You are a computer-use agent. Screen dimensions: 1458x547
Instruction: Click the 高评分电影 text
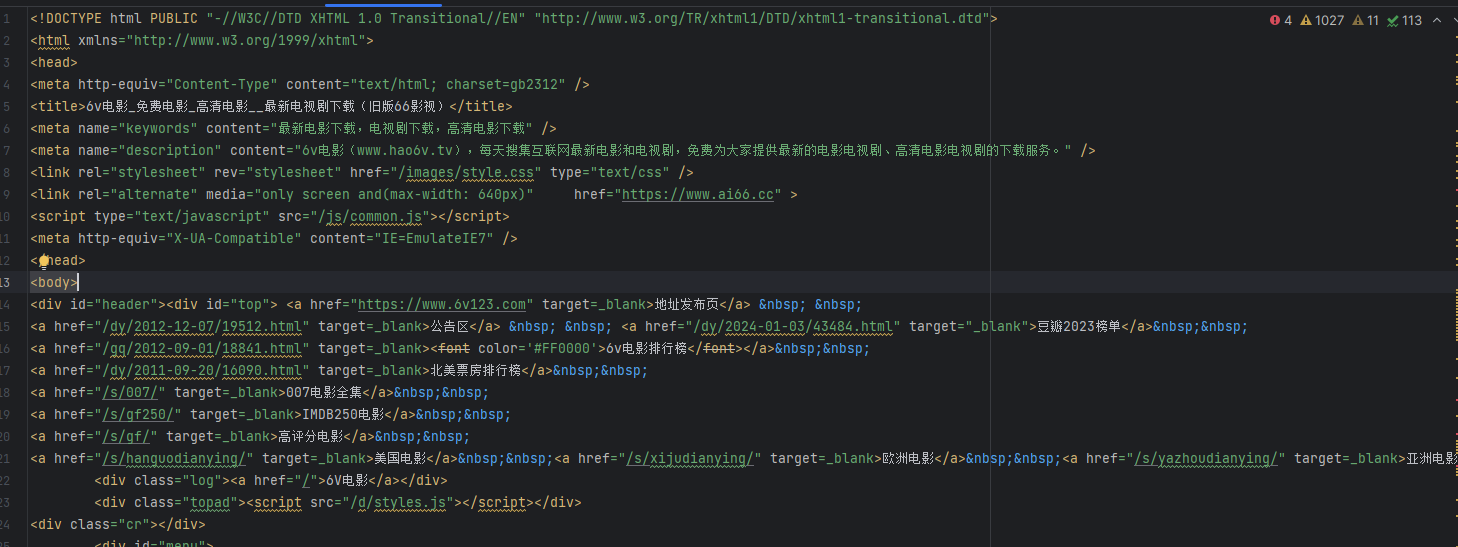tap(310, 436)
